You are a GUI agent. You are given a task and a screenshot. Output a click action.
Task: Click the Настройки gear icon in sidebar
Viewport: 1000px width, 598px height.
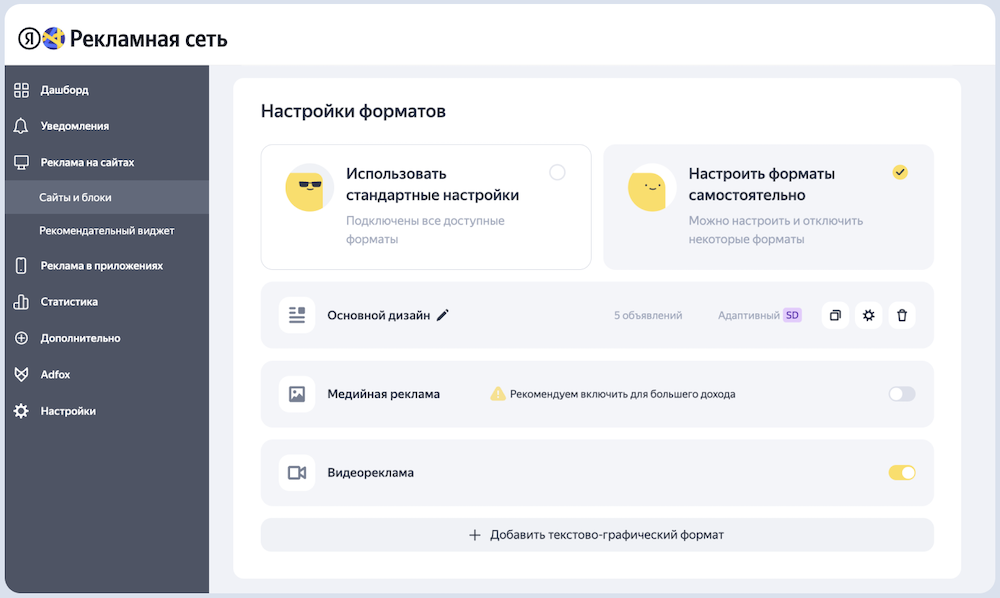pos(21,411)
